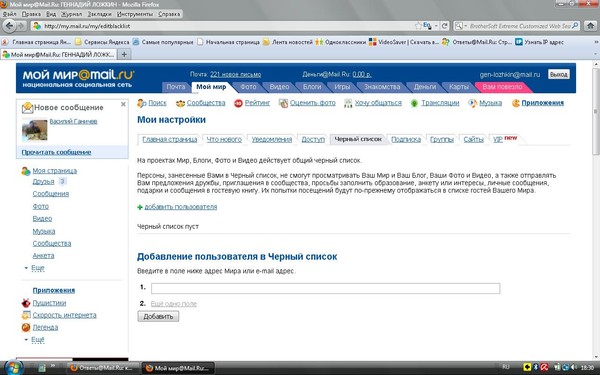
Task: Click into the user address input field
Action: pos(325,289)
